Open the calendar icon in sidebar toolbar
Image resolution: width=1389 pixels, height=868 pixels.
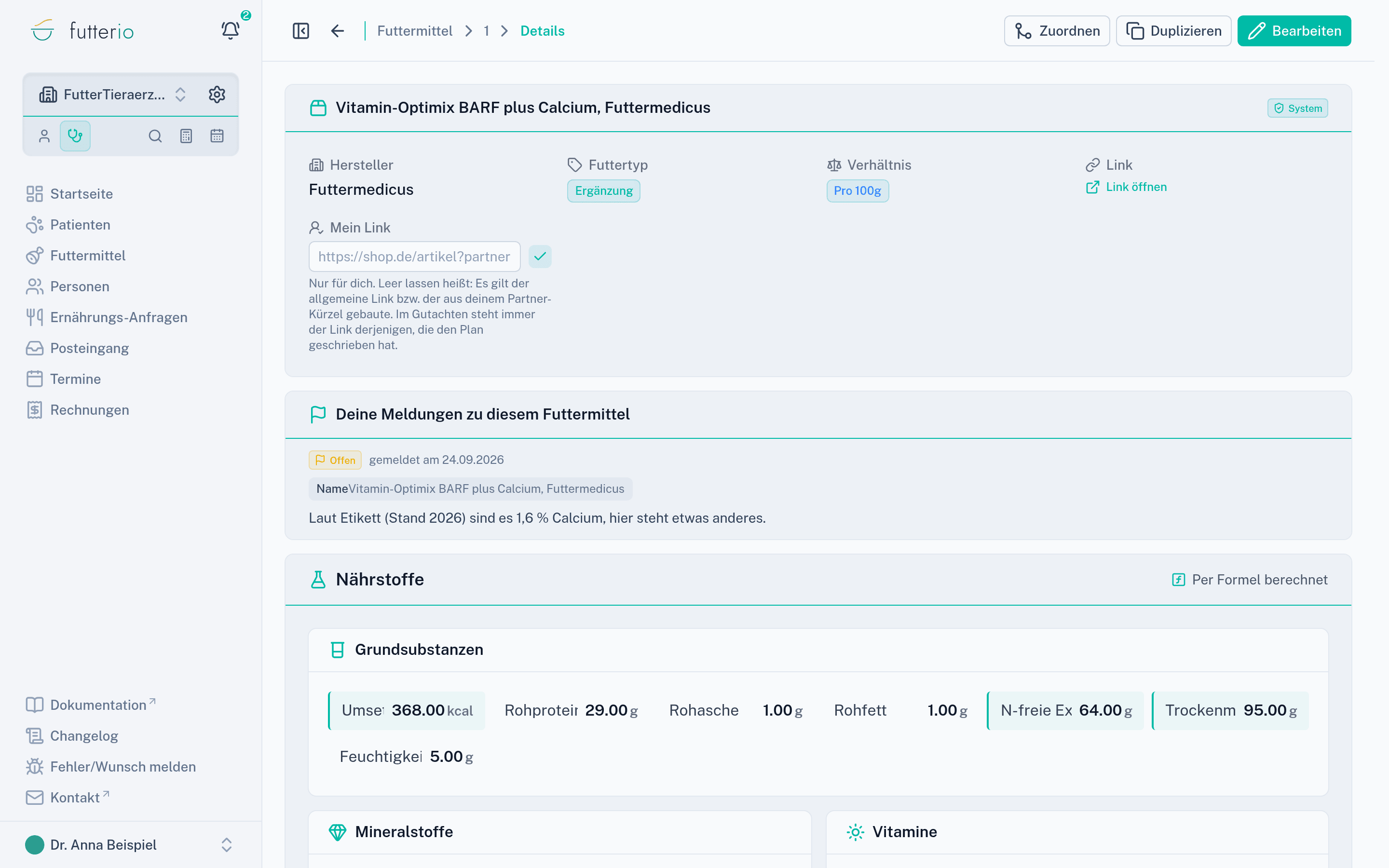pos(217,136)
